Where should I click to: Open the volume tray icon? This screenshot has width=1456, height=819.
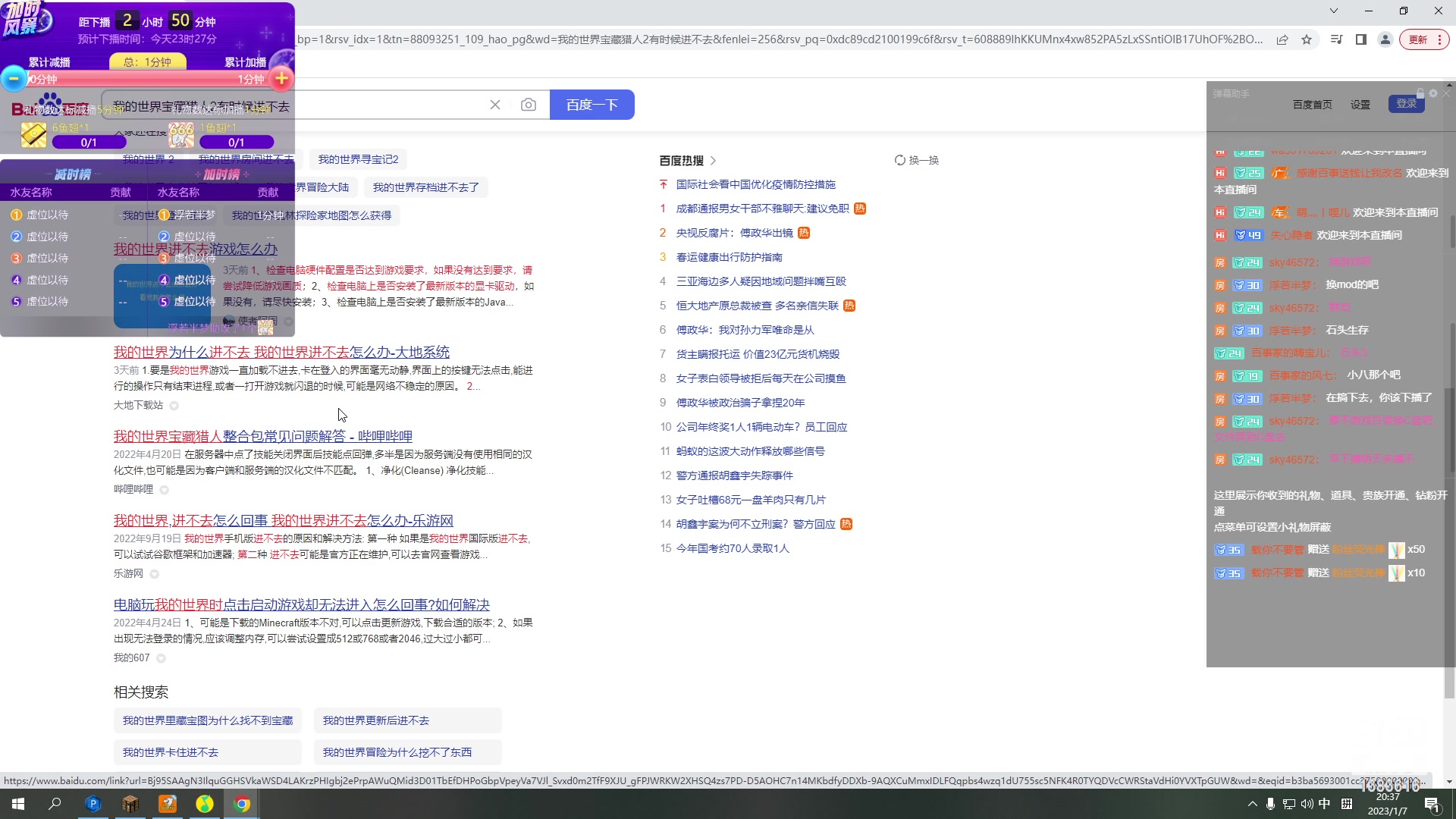[1307, 804]
